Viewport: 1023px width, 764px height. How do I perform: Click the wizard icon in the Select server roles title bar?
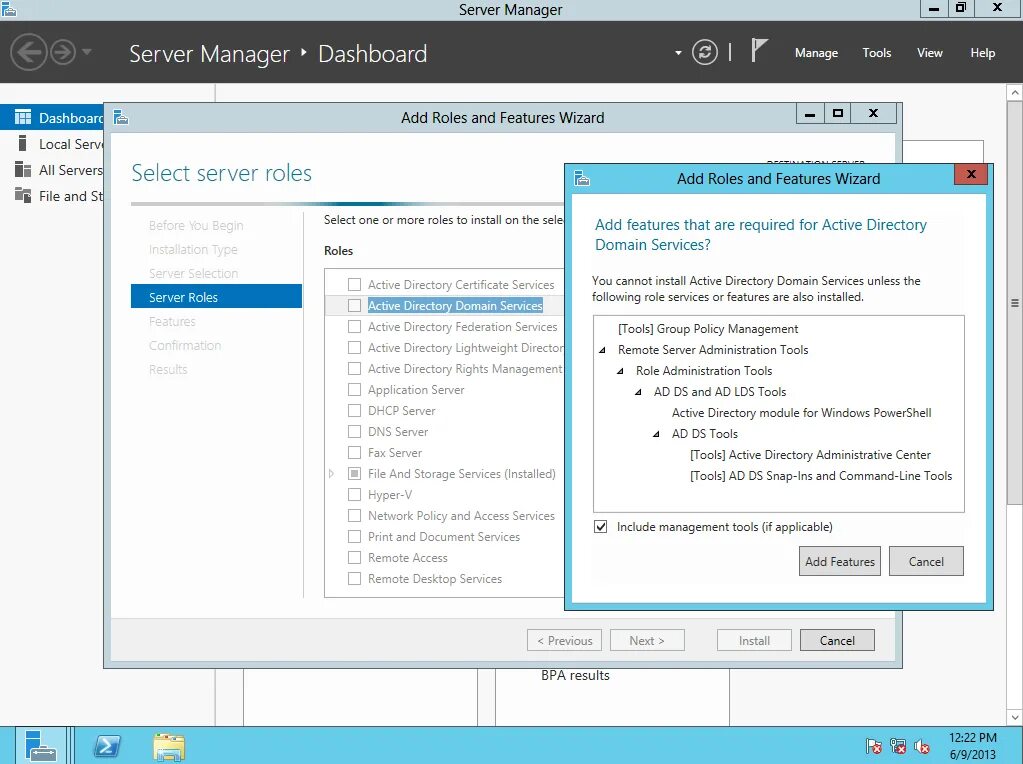click(x=121, y=117)
